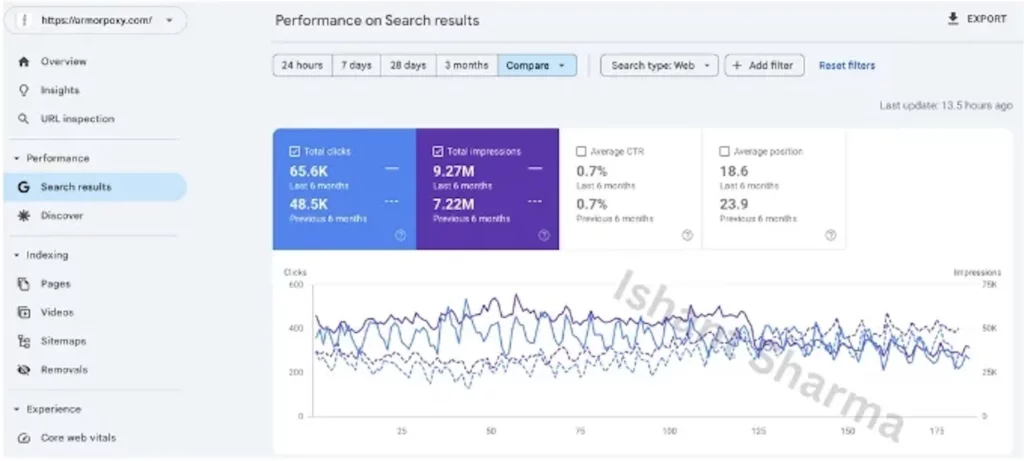Uncheck the Total clicks checkbox
Image resolution: width=1024 pixels, height=461 pixels.
click(x=294, y=152)
